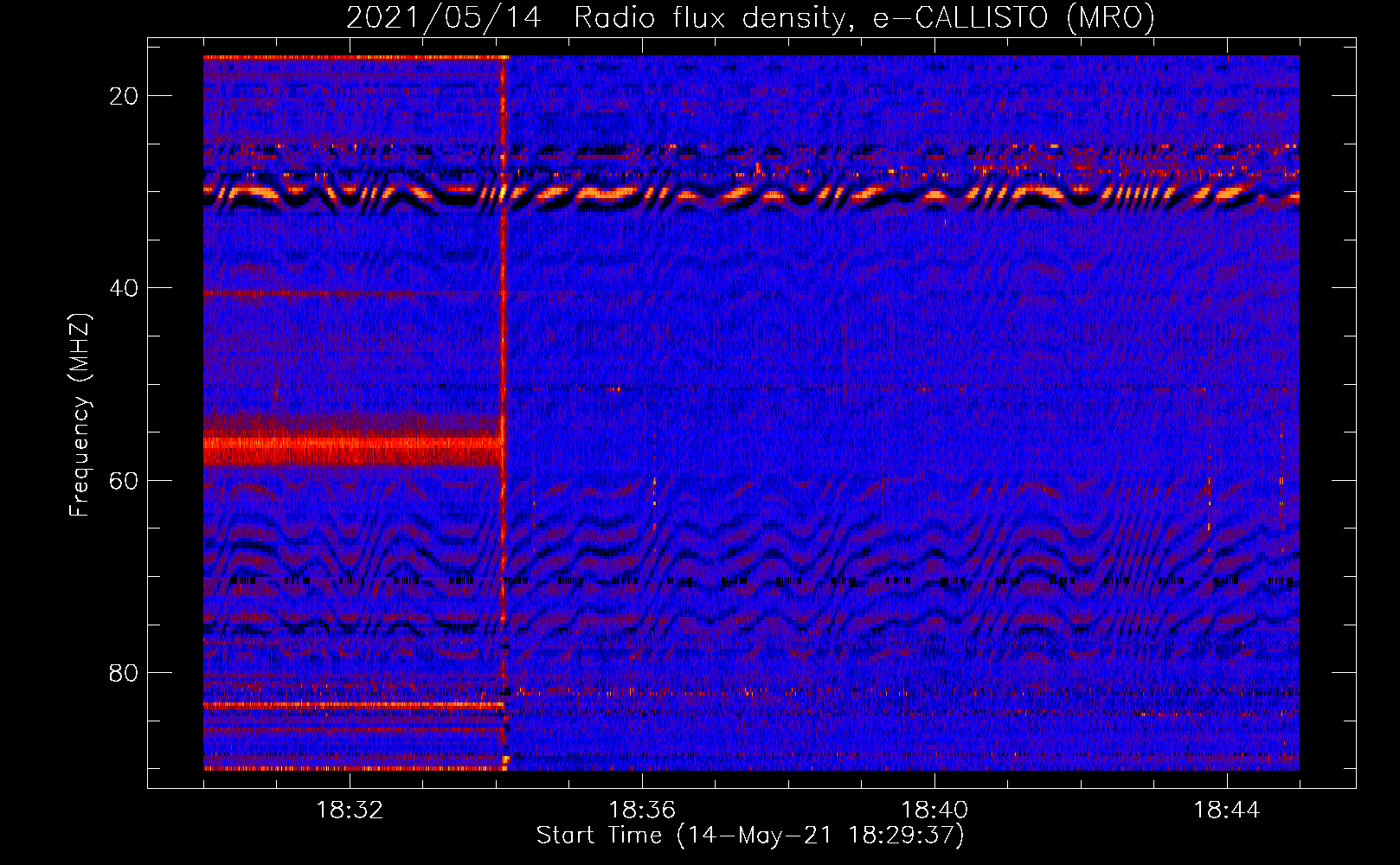Click the '18:44' time tick label
Viewport: 1400px width, 865px height.
[1227, 811]
